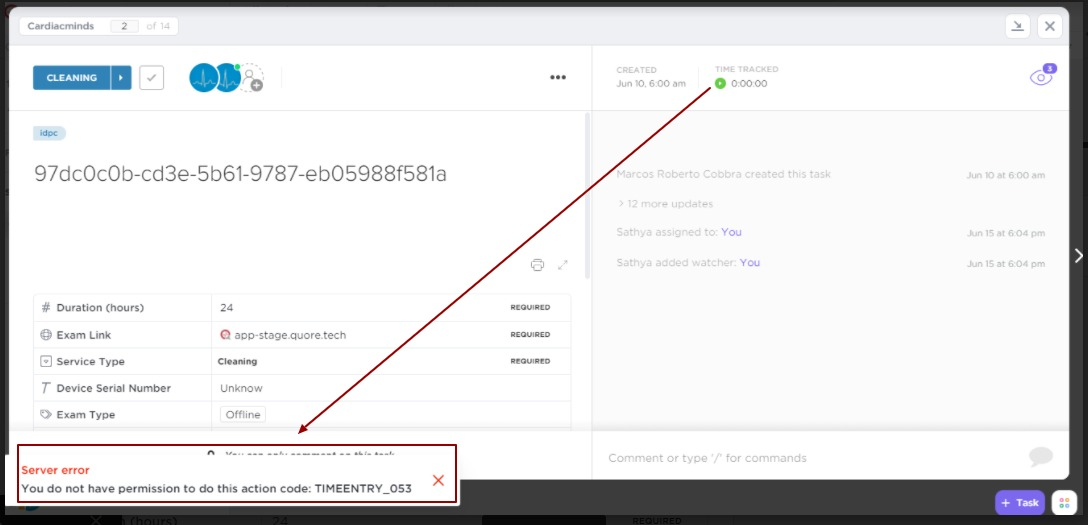Image resolution: width=1088 pixels, height=525 pixels.
Task: Click the comment speech bubble icon
Action: [1041, 456]
